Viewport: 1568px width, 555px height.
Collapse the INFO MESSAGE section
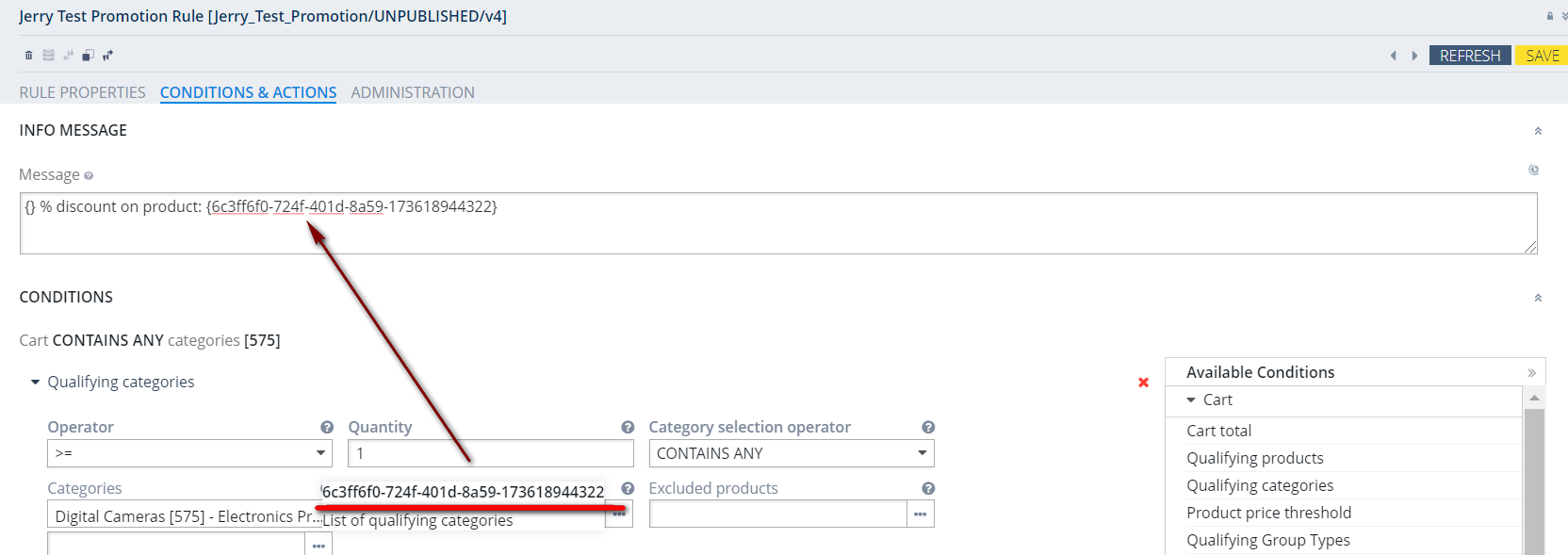(x=1538, y=131)
